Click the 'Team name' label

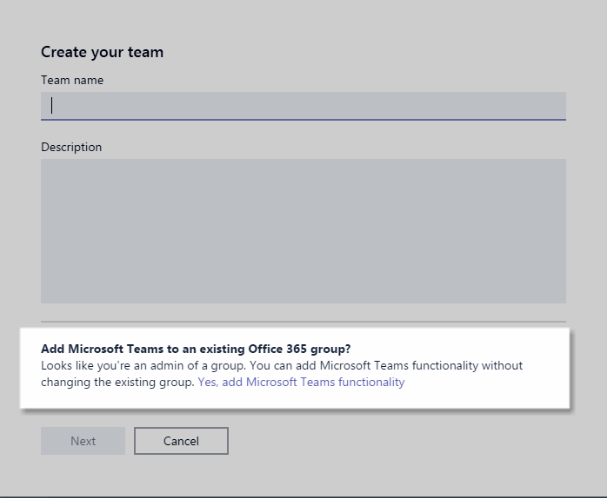(72, 80)
